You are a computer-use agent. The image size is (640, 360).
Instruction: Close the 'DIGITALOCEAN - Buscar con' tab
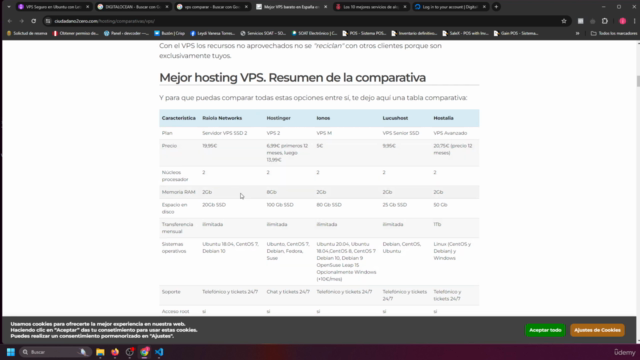167,7
